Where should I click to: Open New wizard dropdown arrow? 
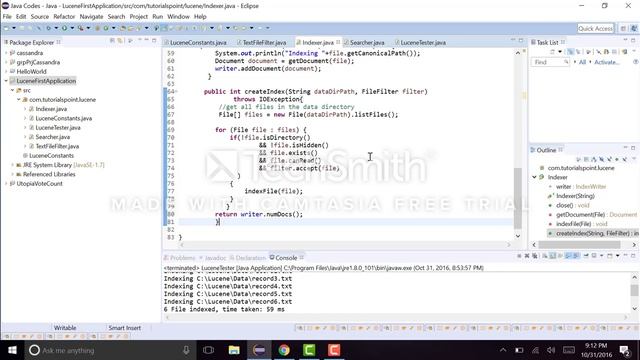coord(14,28)
